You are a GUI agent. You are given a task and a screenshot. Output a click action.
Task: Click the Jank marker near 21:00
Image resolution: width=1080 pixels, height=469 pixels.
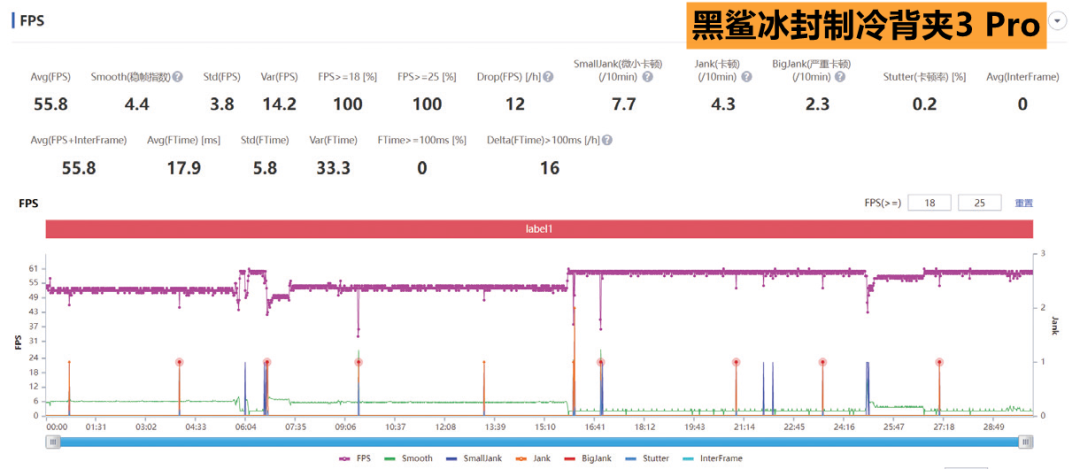coord(736,362)
